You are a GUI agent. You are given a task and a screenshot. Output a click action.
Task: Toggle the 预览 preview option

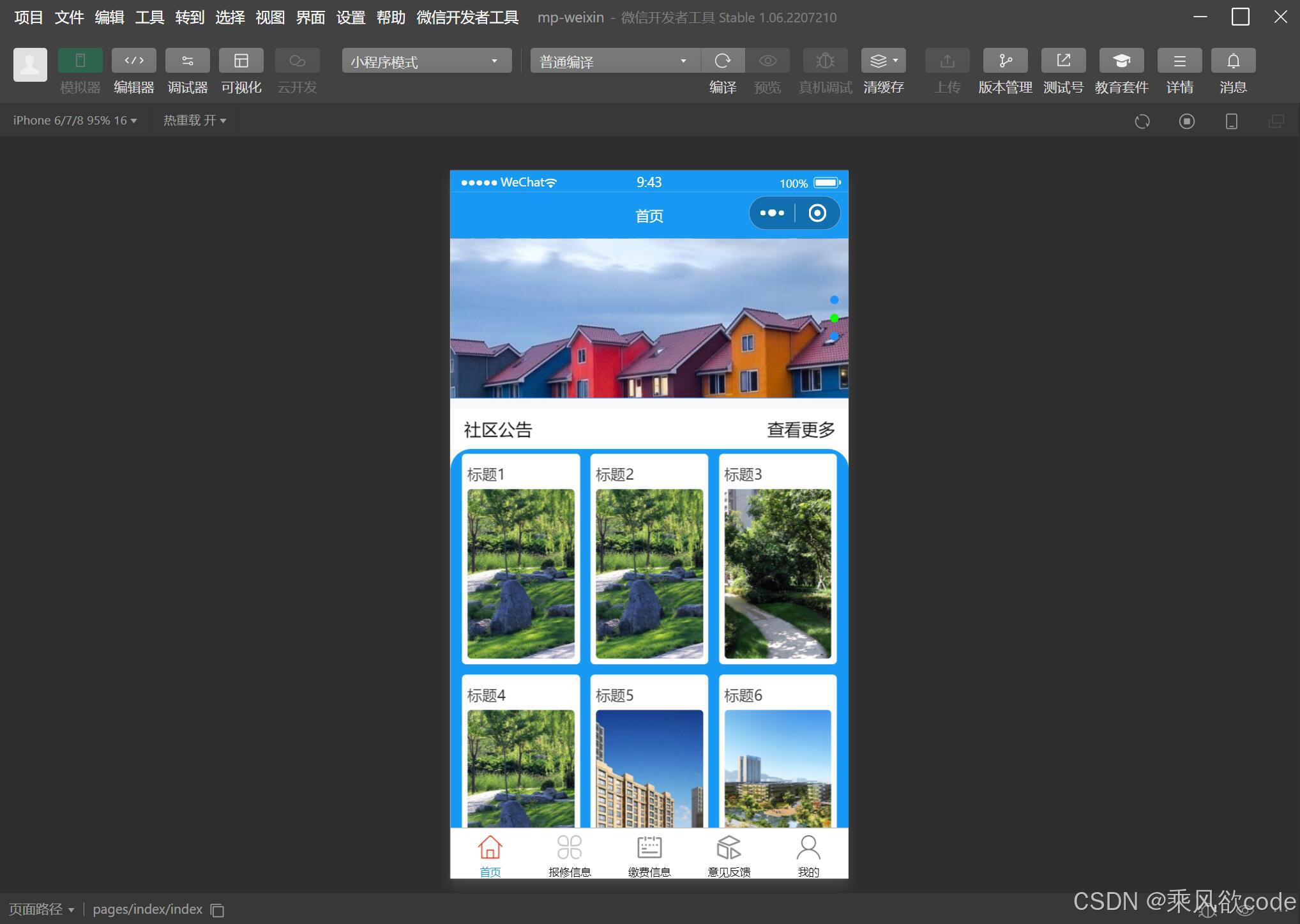(767, 61)
